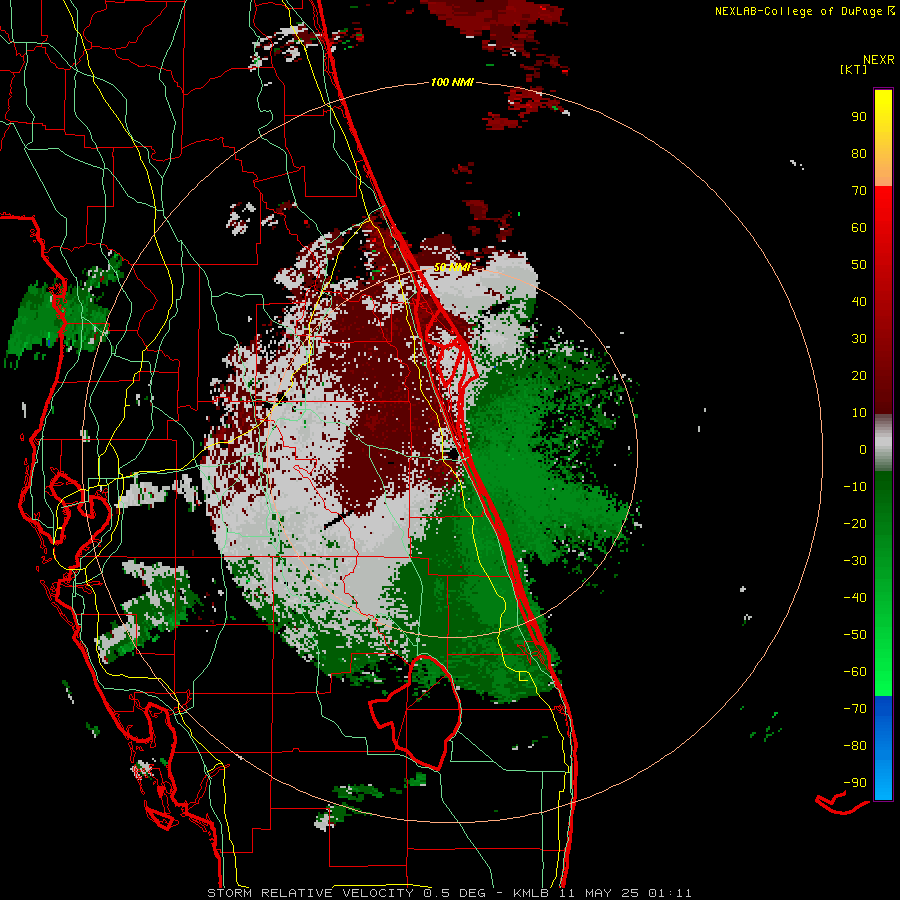
Task: Click the NEXR label above the color scale
Action: 879,60
